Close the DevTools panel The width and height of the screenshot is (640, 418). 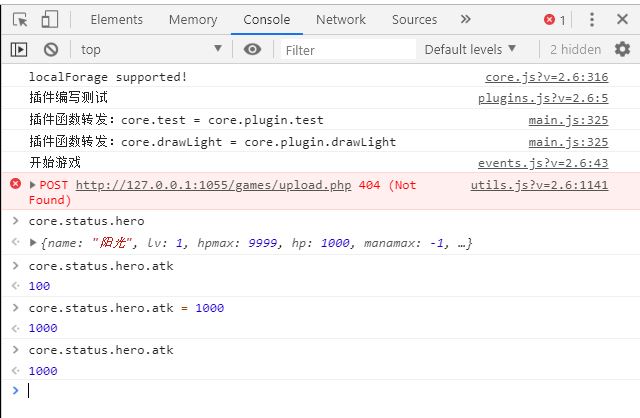622,19
